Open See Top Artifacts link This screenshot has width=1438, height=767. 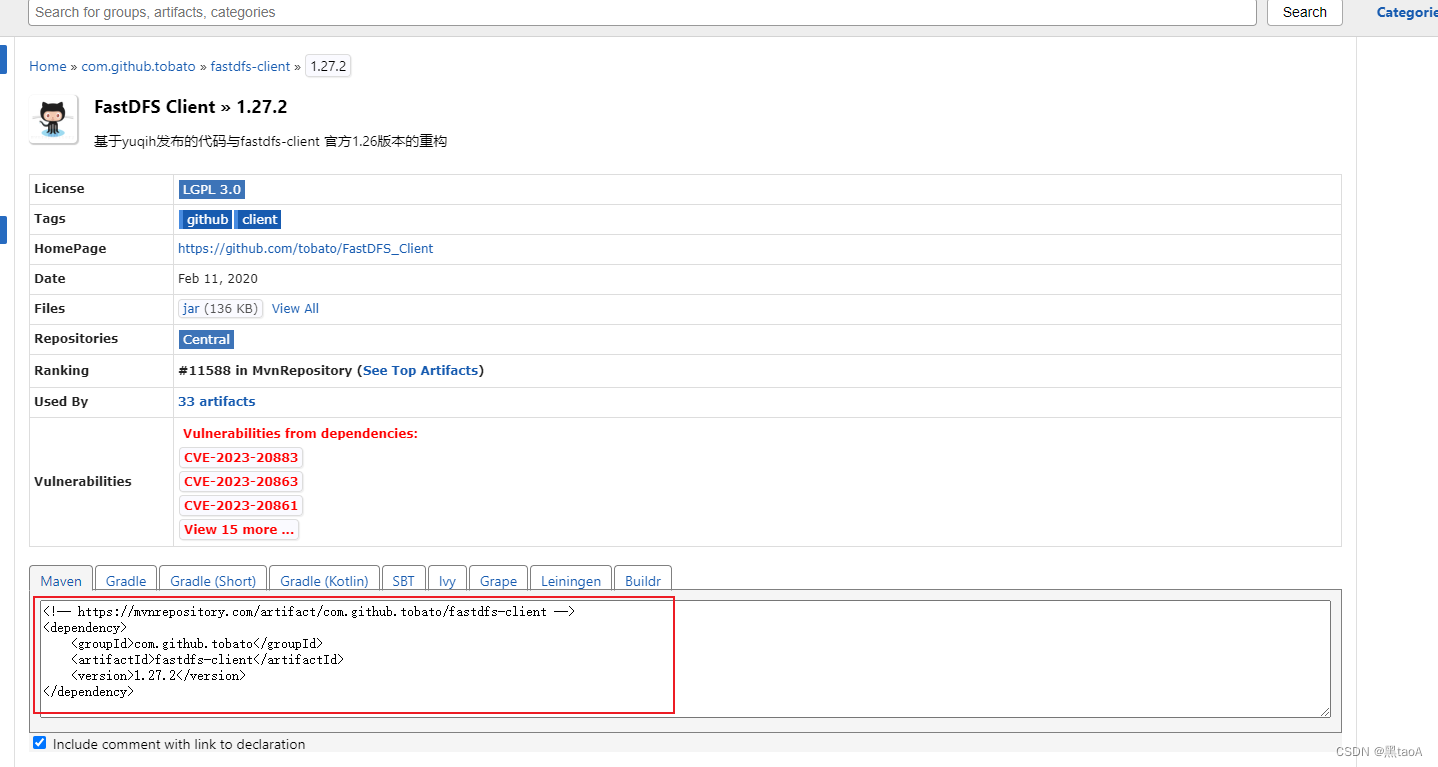[420, 370]
